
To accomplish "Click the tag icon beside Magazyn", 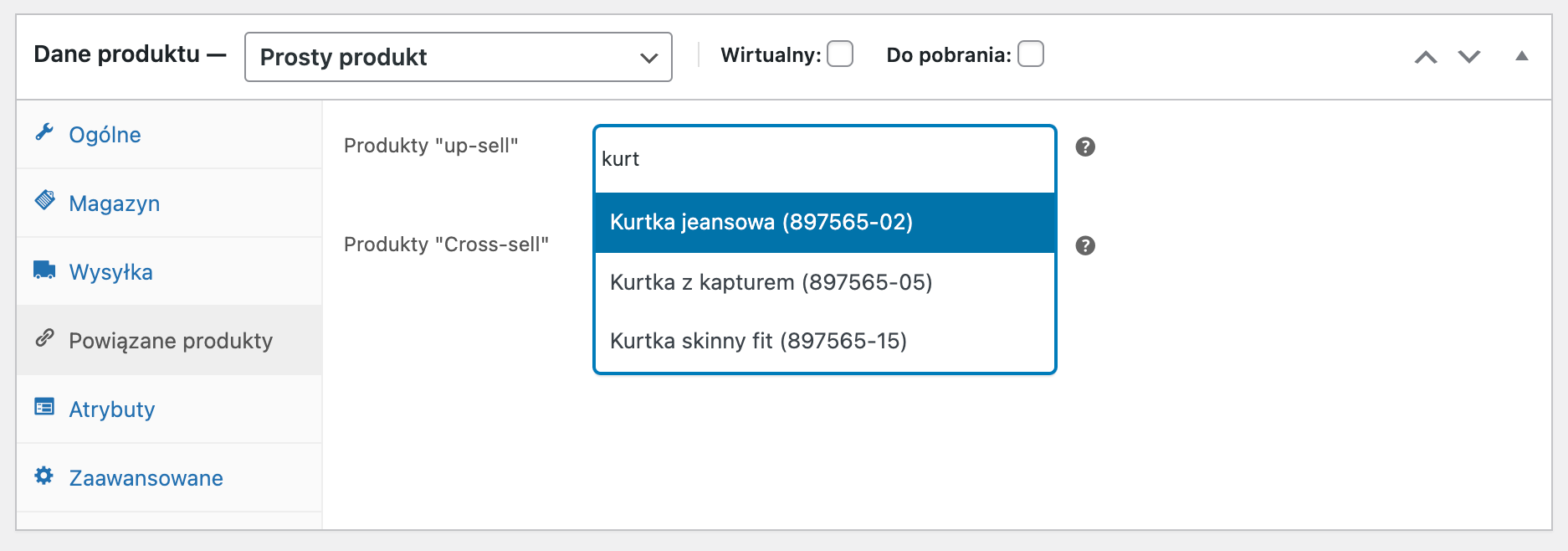I will [44, 201].
